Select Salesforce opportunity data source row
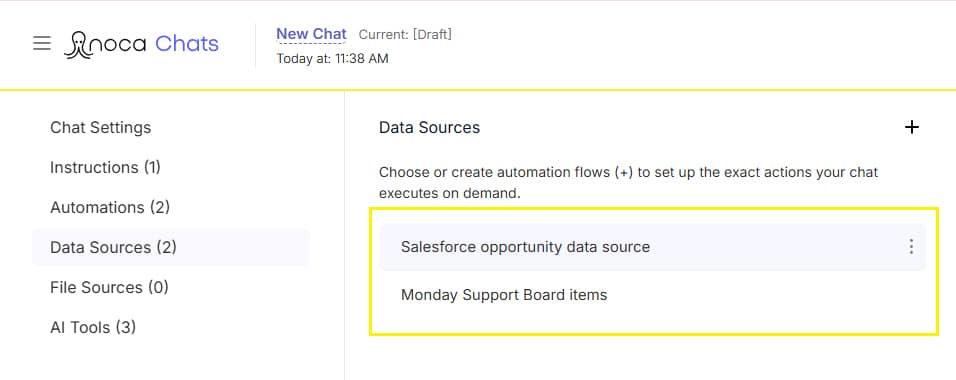The image size is (956, 380). 653,247
